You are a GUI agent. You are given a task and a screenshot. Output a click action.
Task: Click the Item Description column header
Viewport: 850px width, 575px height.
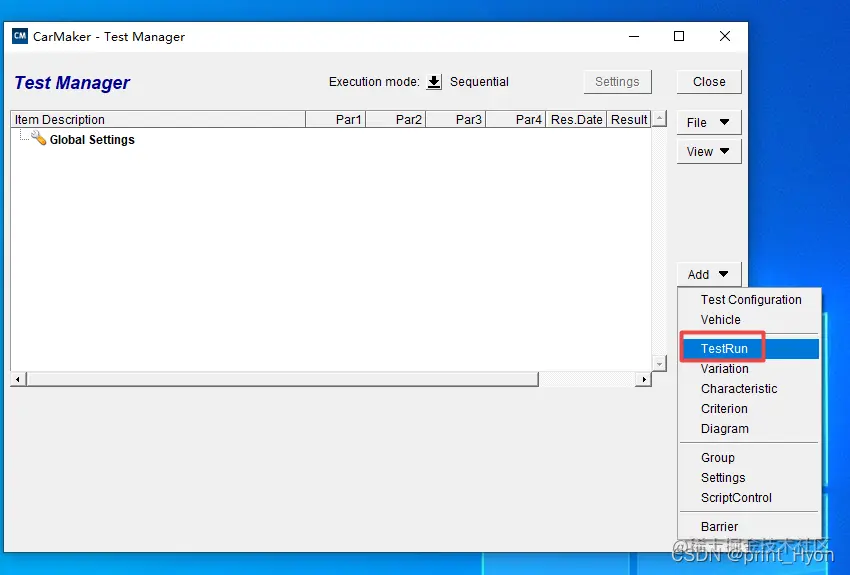tap(158, 119)
